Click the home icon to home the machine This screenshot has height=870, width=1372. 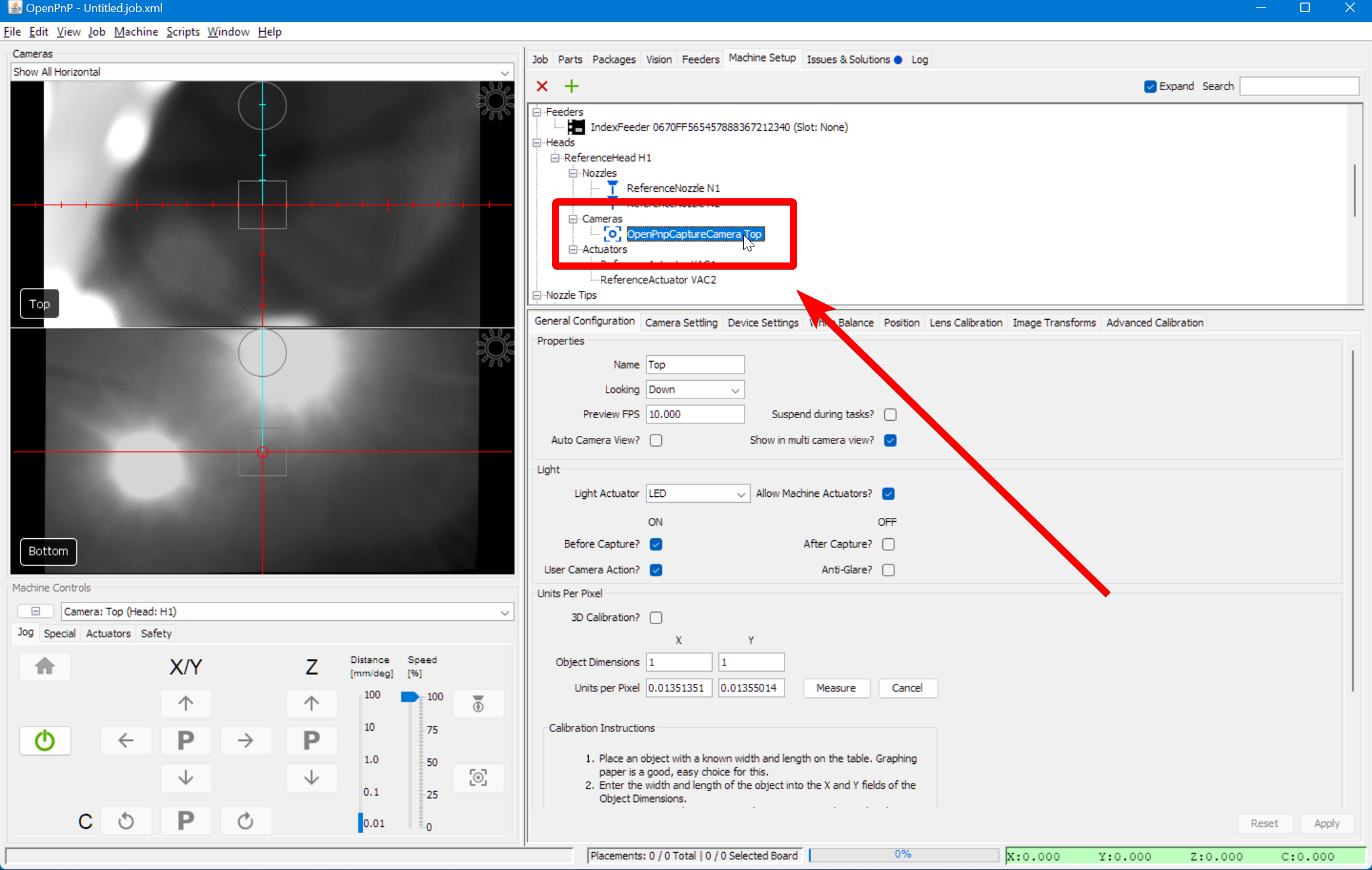tap(44, 666)
